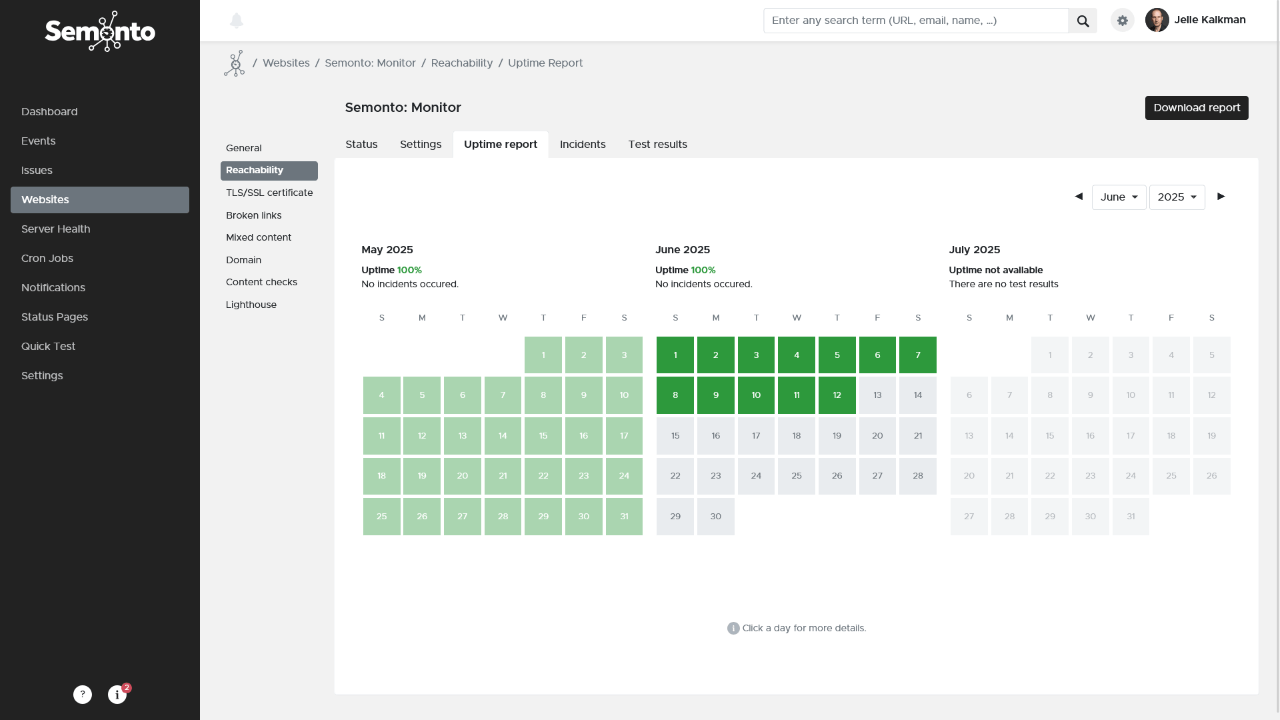Screen dimensions: 1280x720
Task: Click the Download report button
Action: click(x=1197, y=108)
